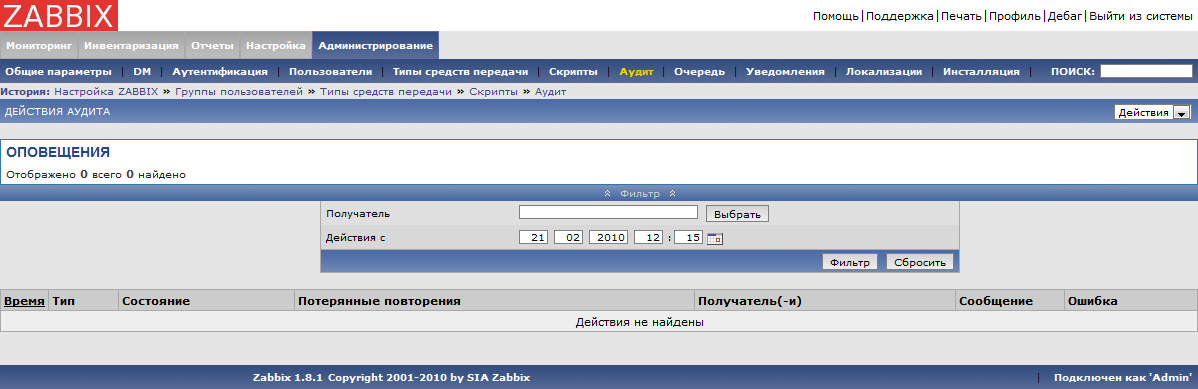The image size is (1198, 389).
Task: Click the Дебаг link
Action: (1065, 15)
